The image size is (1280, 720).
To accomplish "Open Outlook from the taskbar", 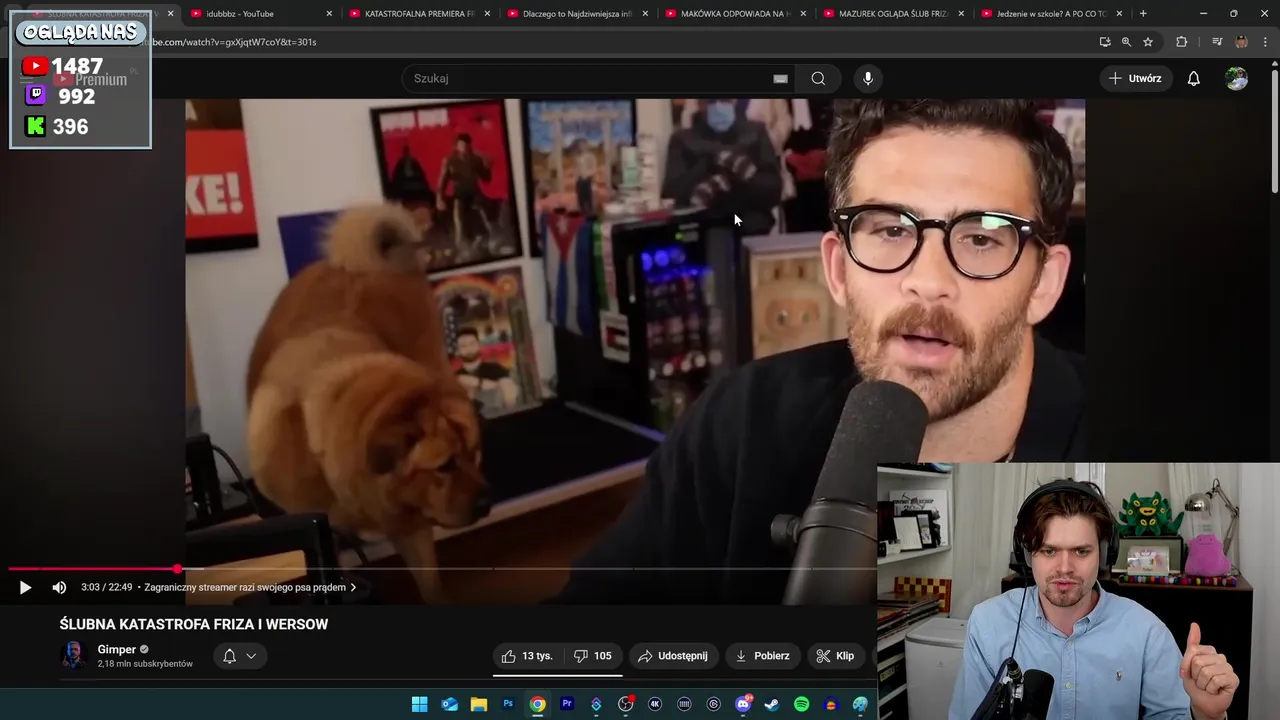I will point(449,704).
